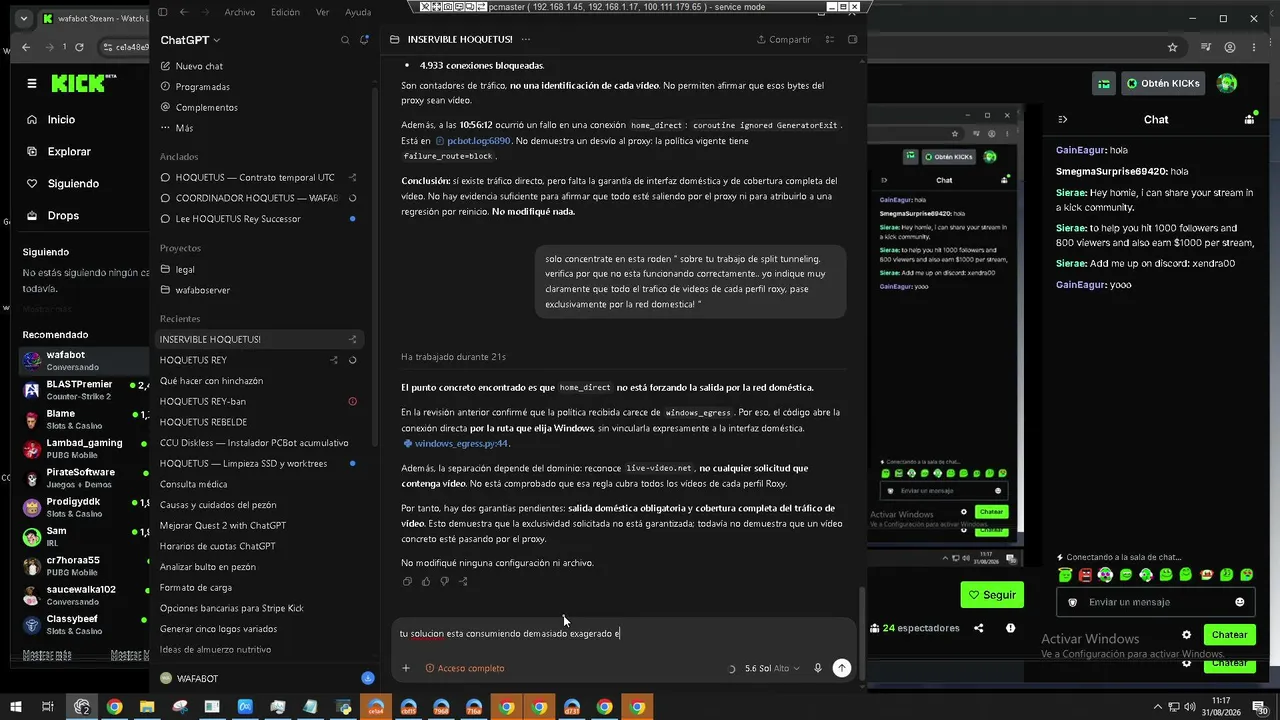Bookmark the page with the star icon
This screenshot has height=720, width=1280.
(1174, 47)
